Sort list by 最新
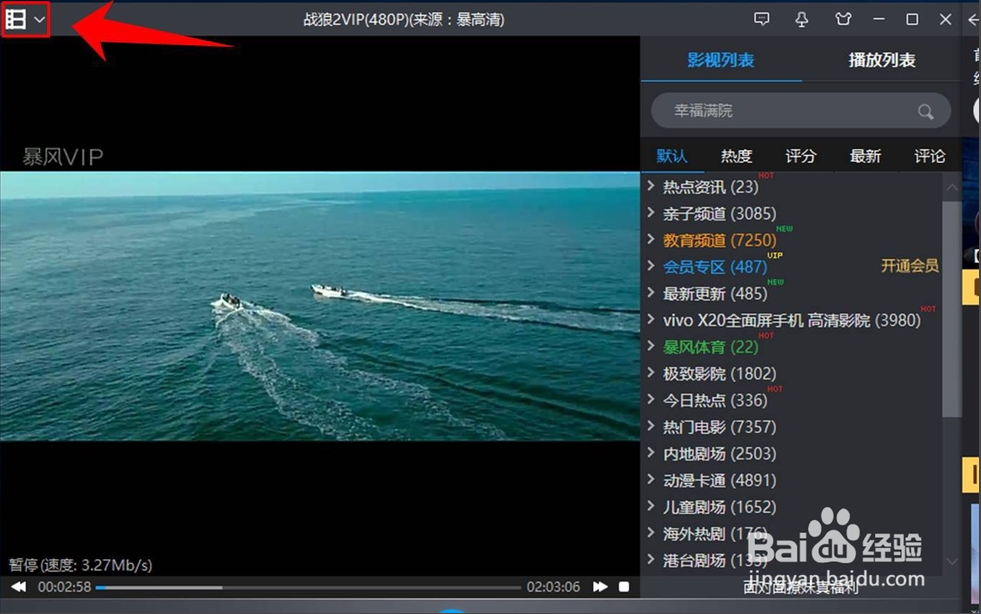This screenshot has width=981, height=614. click(865, 156)
